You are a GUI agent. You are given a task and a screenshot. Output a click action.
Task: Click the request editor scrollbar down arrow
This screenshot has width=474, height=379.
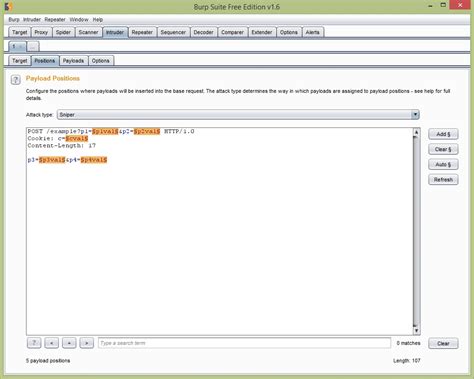tap(416, 331)
